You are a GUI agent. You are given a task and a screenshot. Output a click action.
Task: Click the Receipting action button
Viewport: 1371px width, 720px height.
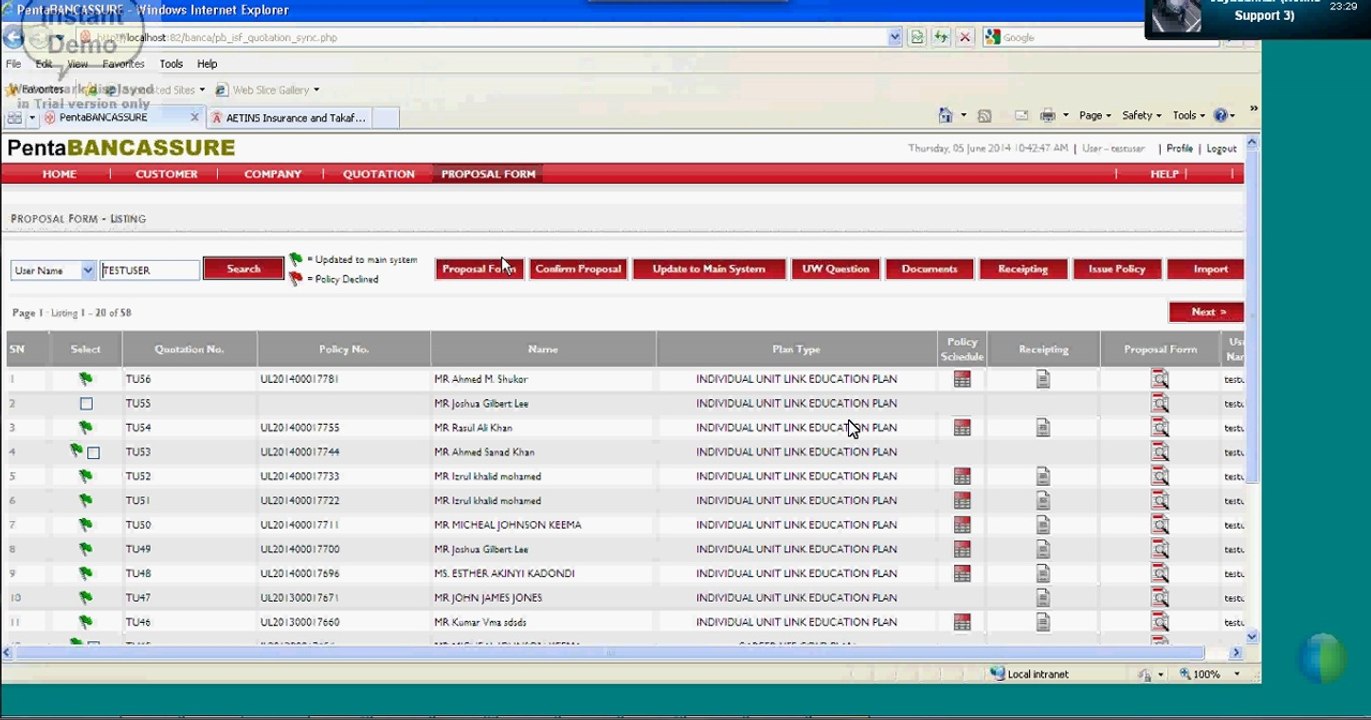1023,269
